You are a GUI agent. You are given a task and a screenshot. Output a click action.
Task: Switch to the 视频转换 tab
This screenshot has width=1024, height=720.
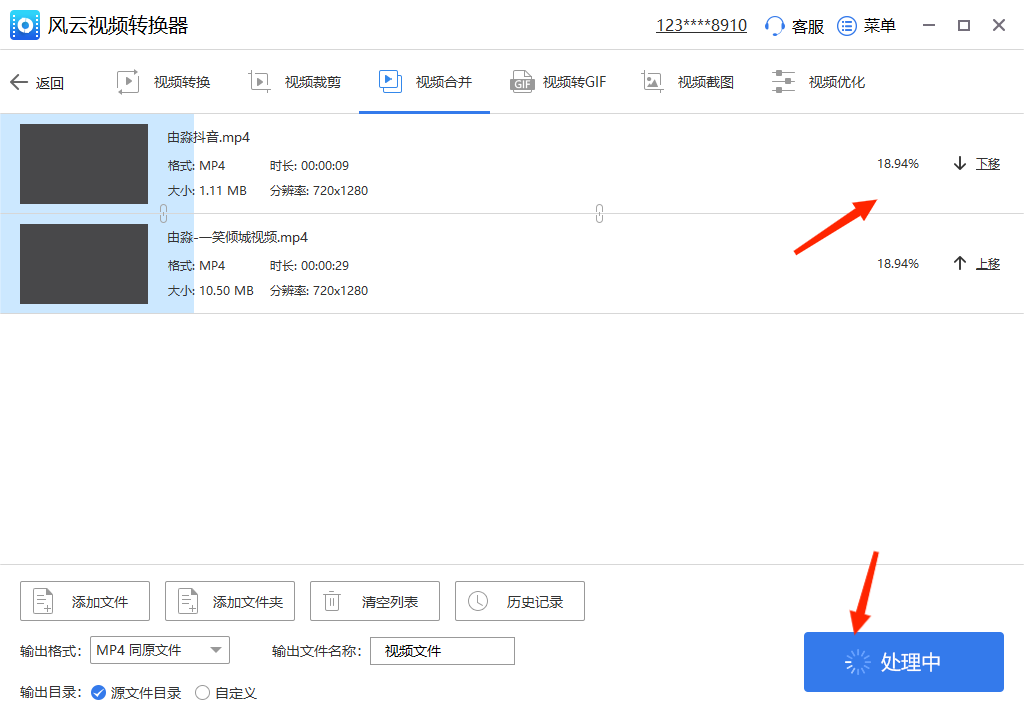[163, 82]
